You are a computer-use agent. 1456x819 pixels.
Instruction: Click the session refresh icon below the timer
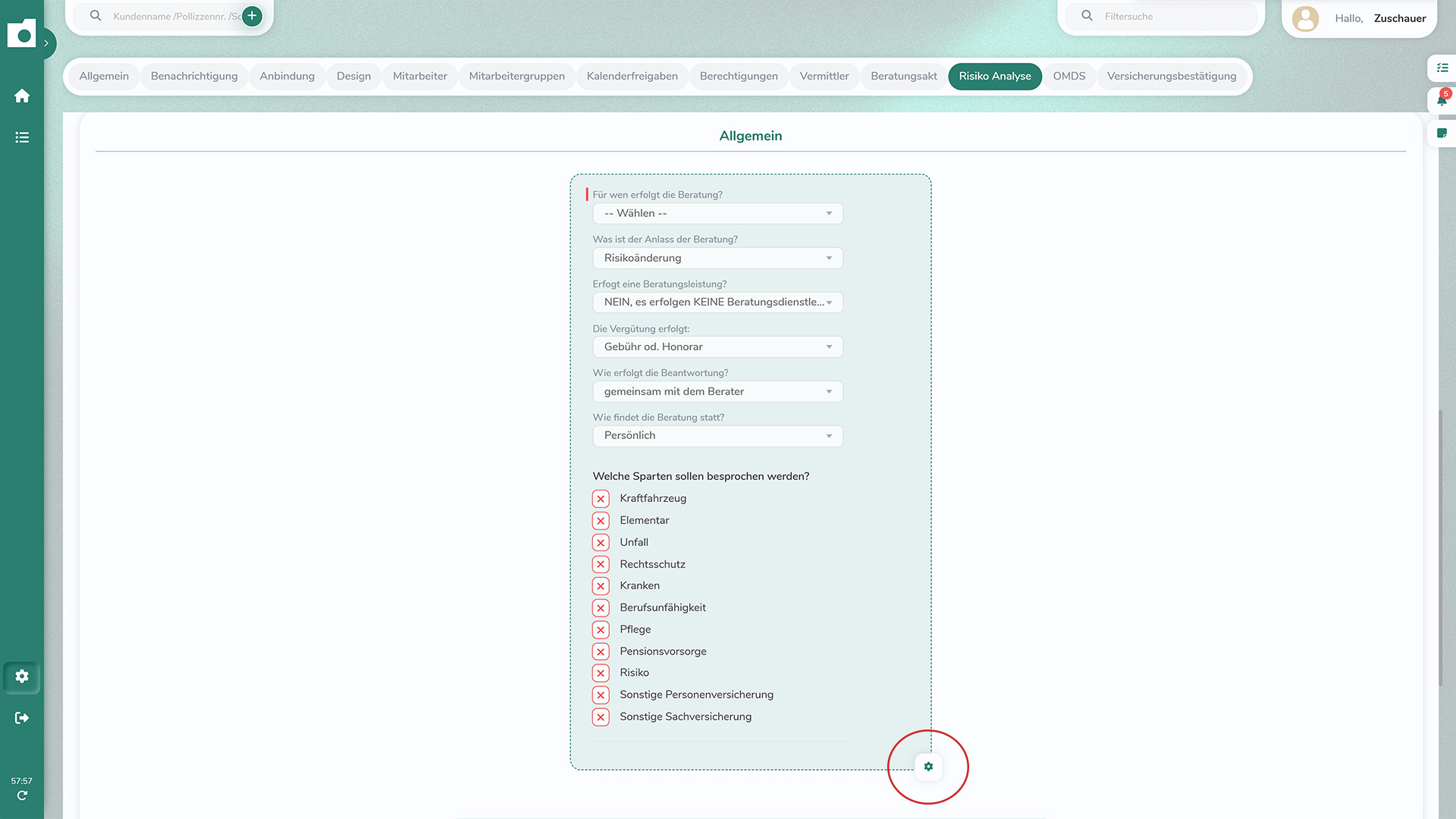coord(22,795)
